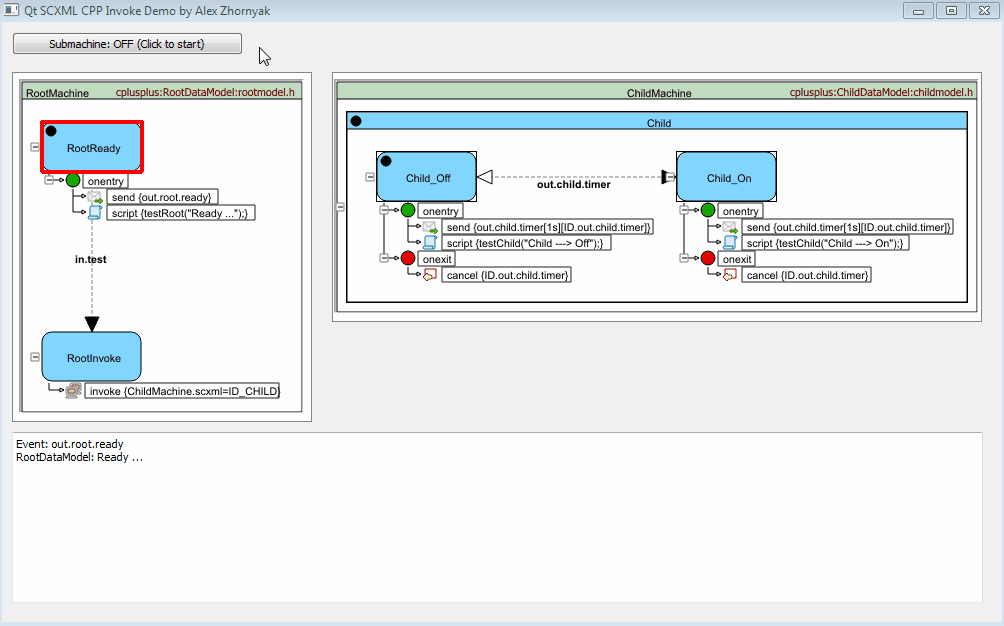Viewport: 1004px width, 626px height.
Task: Toggle the Submachine OFF start button
Action: 127,44
